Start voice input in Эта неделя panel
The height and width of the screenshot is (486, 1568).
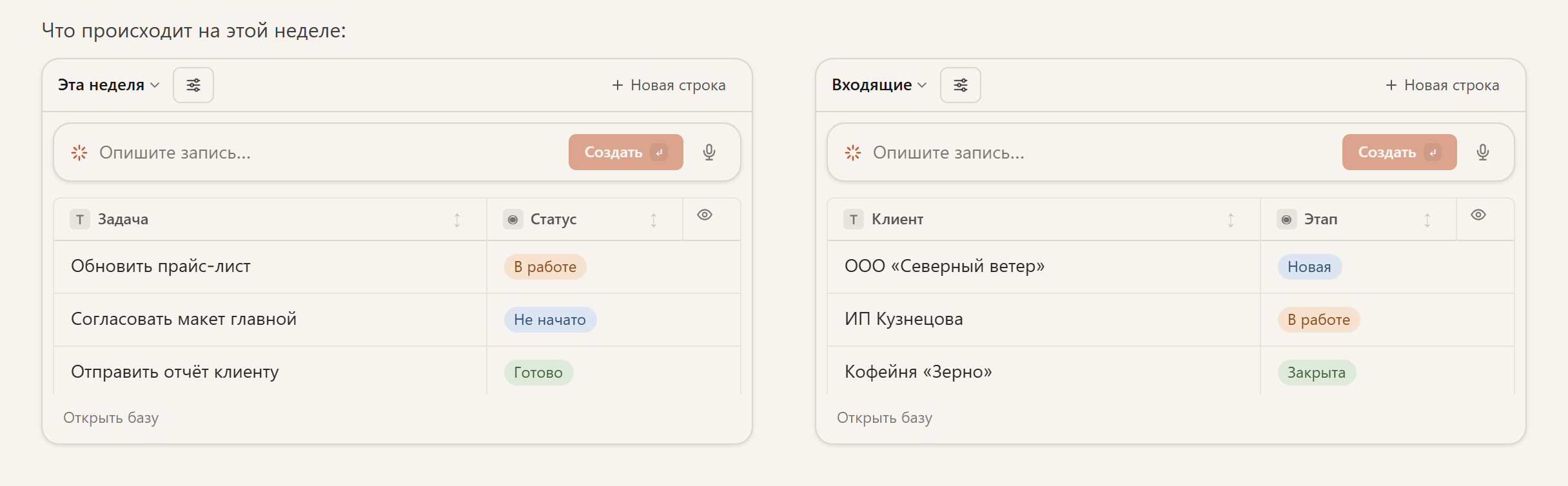709,152
